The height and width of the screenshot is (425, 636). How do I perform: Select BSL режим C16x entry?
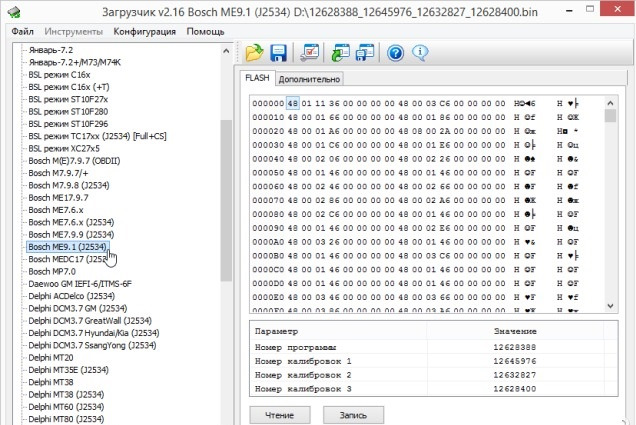pyautogui.click(x=59, y=75)
